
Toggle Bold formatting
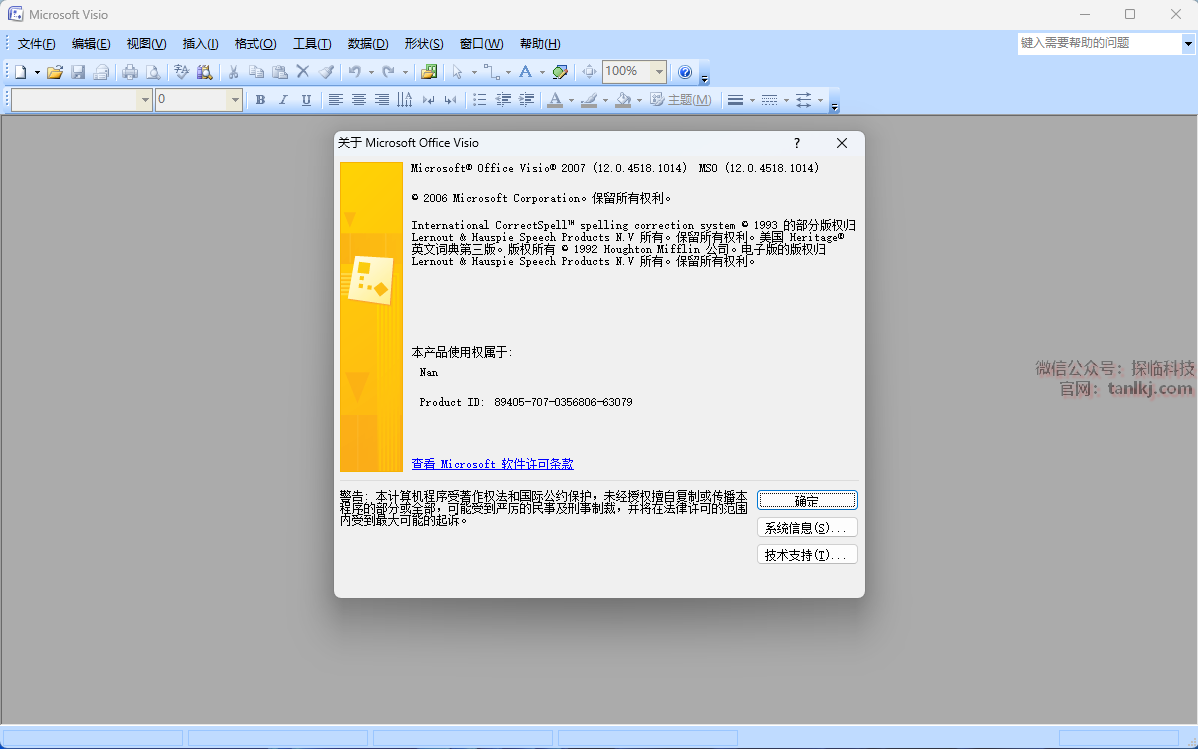click(x=260, y=100)
